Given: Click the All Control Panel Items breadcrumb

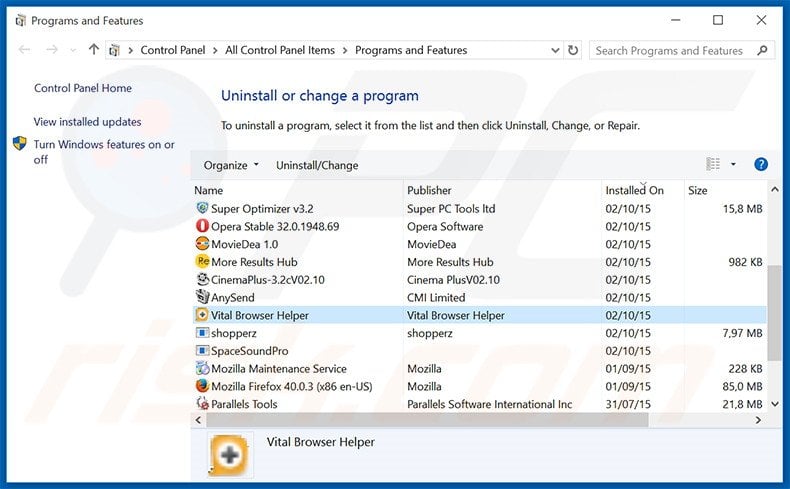Looking at the screenshot, I should [x=280, y=50].
